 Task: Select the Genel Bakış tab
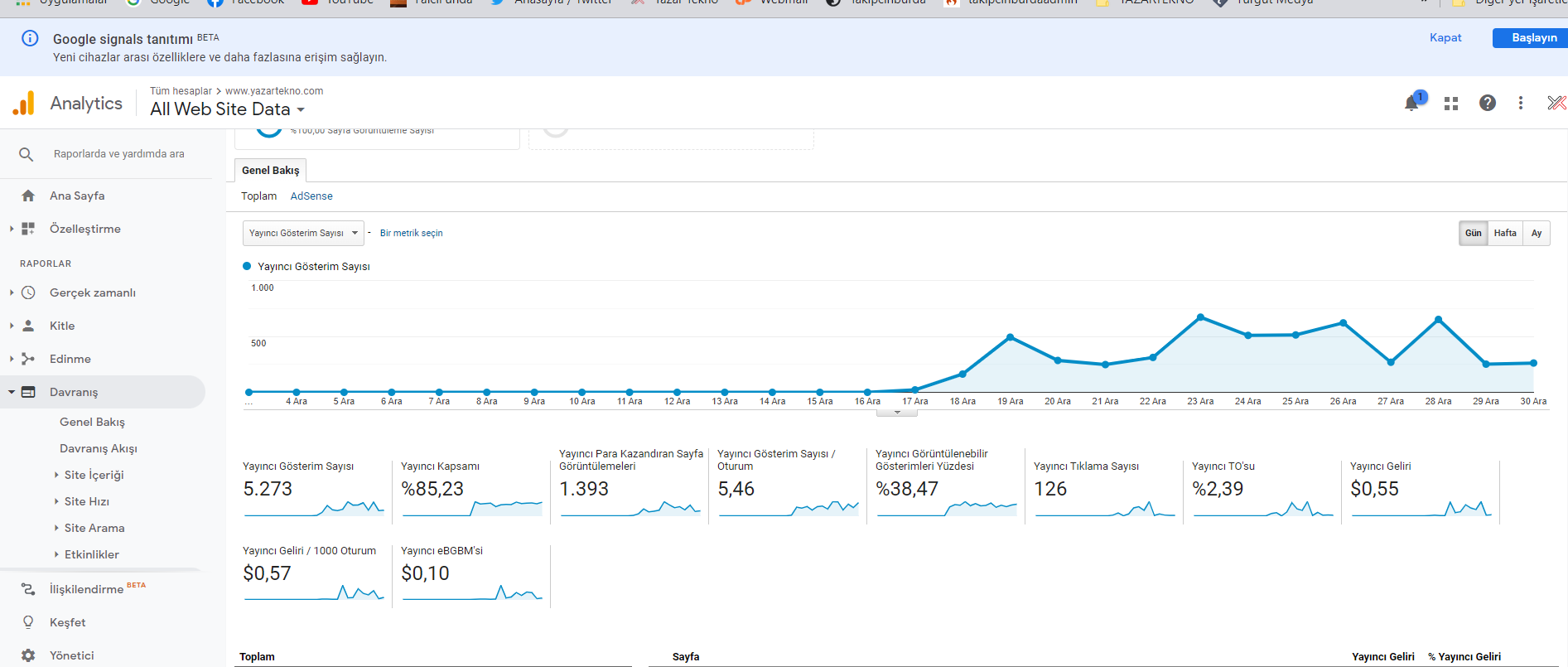271,170
